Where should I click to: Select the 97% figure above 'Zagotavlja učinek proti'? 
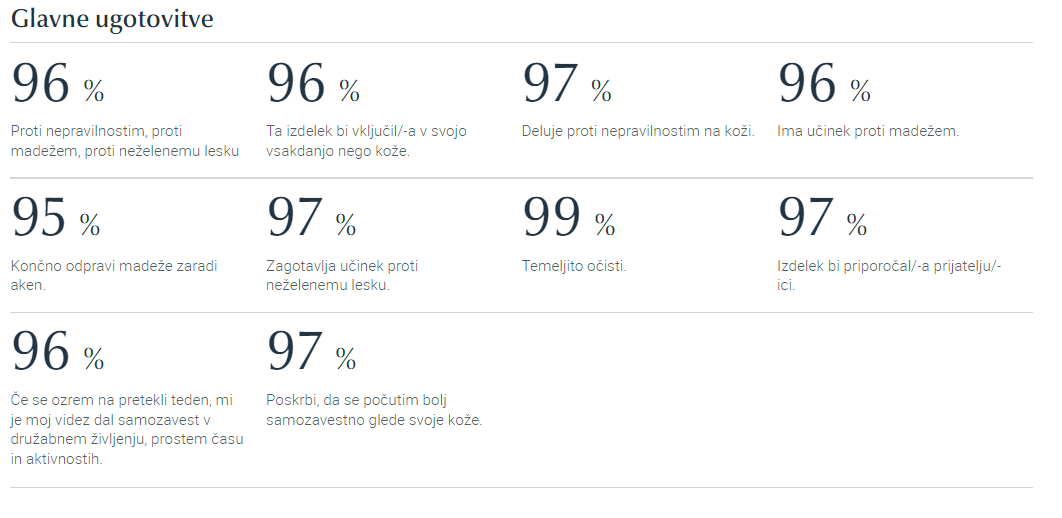[x=312, y=218]
